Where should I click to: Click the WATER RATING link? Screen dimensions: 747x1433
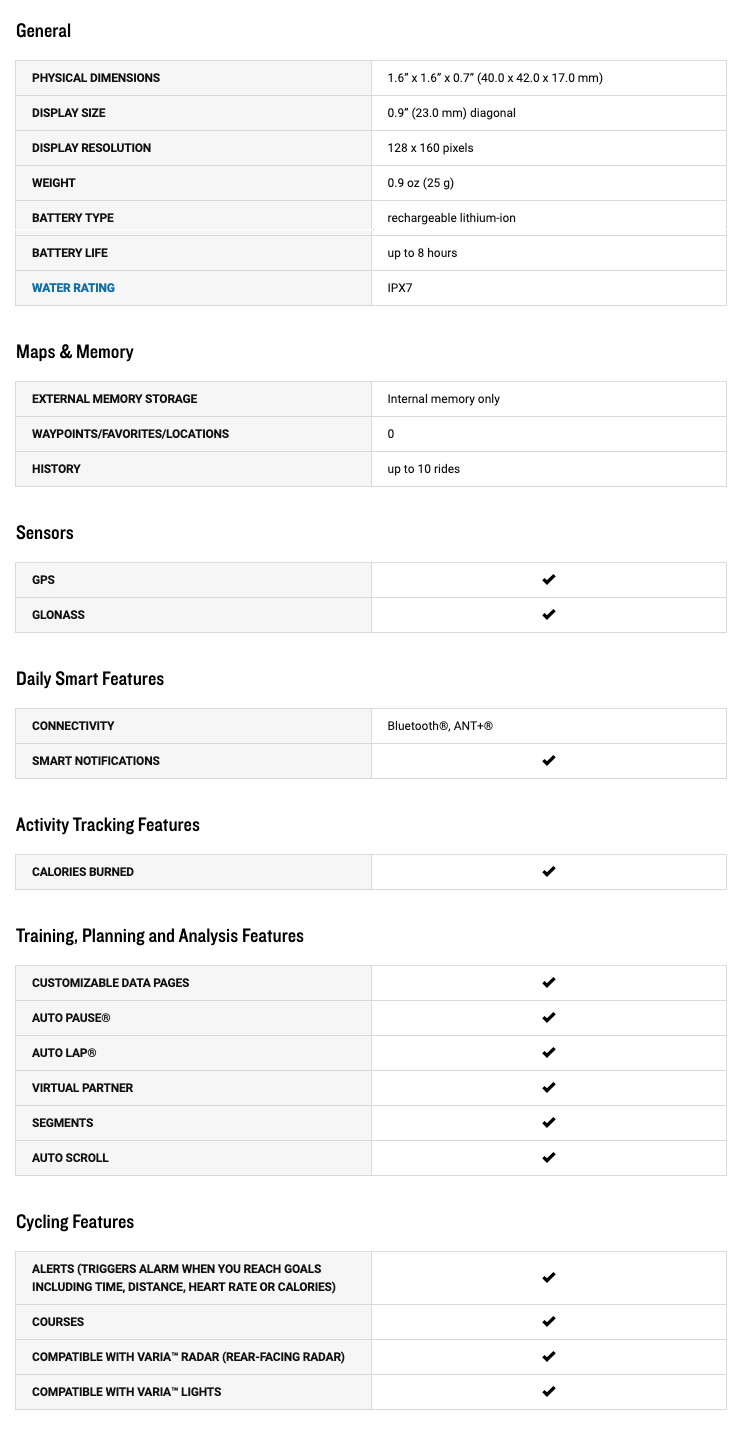[73, 288]
